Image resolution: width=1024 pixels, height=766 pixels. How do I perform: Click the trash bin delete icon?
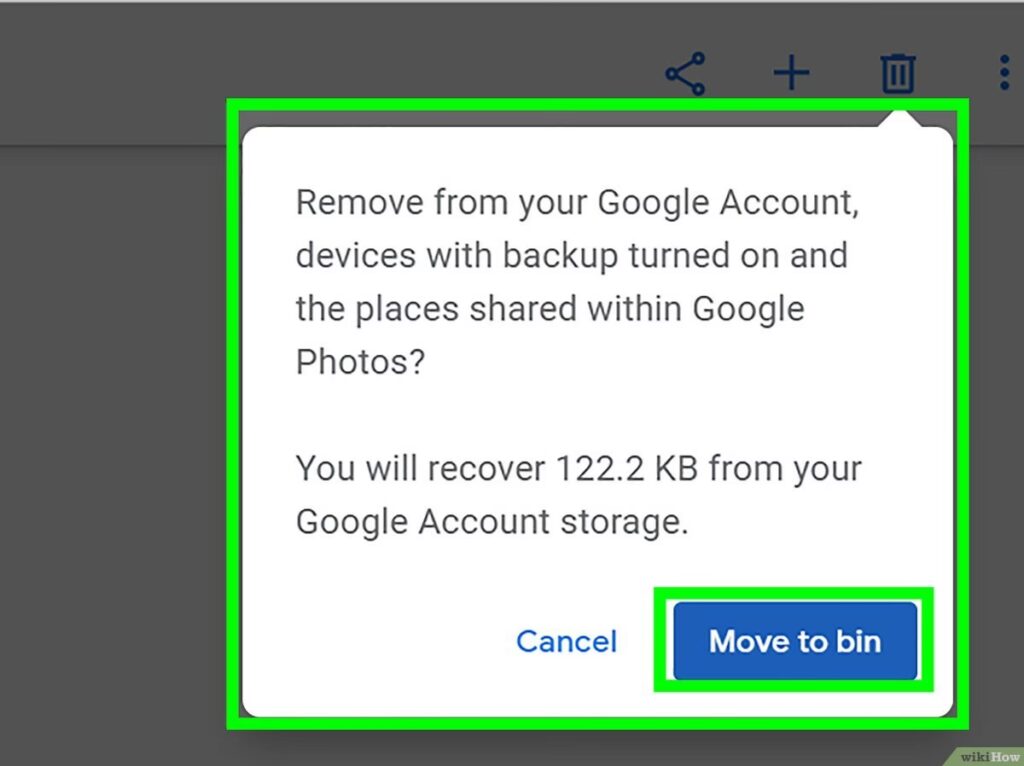pos(897,74)
